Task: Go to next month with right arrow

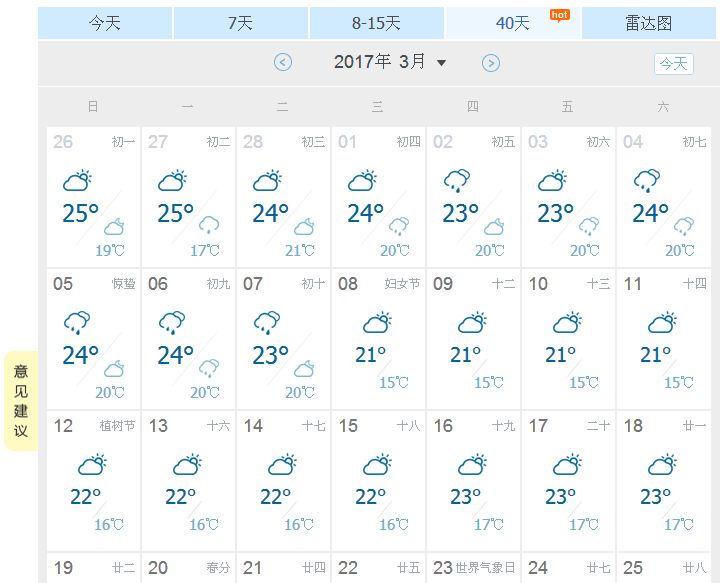Action: point(491,63)
